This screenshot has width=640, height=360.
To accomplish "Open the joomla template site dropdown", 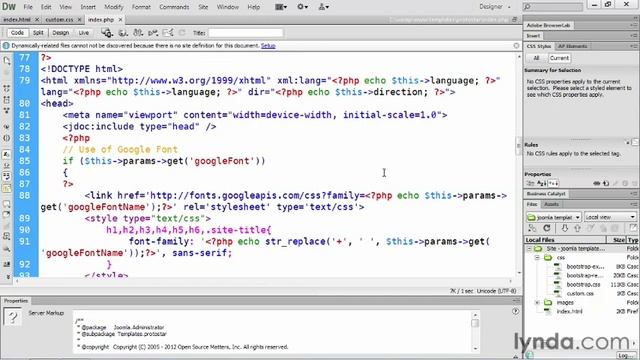I will 553,217.
